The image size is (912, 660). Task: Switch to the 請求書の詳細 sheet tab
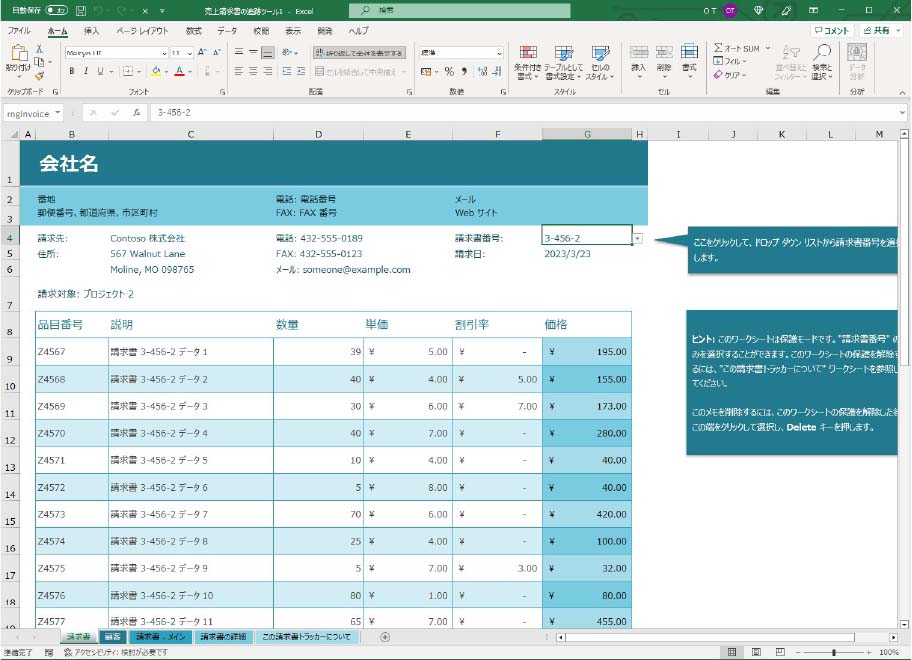pyautogui.click(x=223, y=637)
